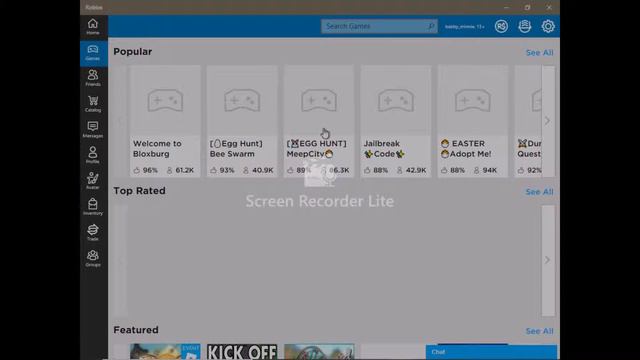Open the Games sidebar section
640x360 pixels.
[x=93, y=53]
